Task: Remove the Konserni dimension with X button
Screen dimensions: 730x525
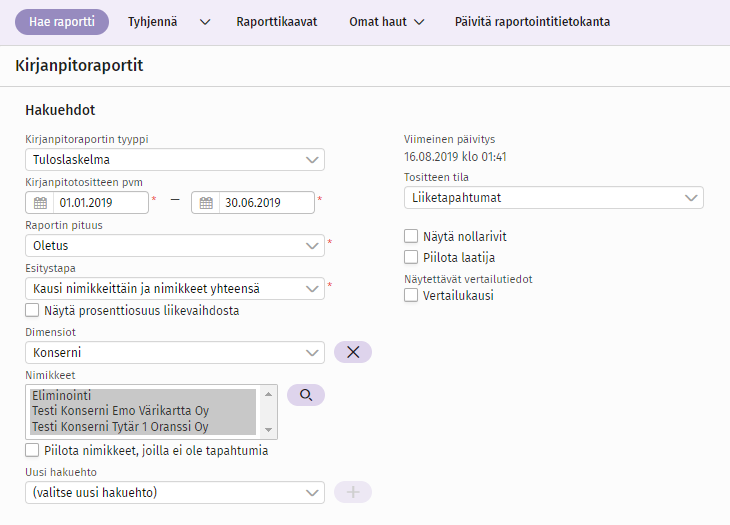Action: (x=352, y=352)
